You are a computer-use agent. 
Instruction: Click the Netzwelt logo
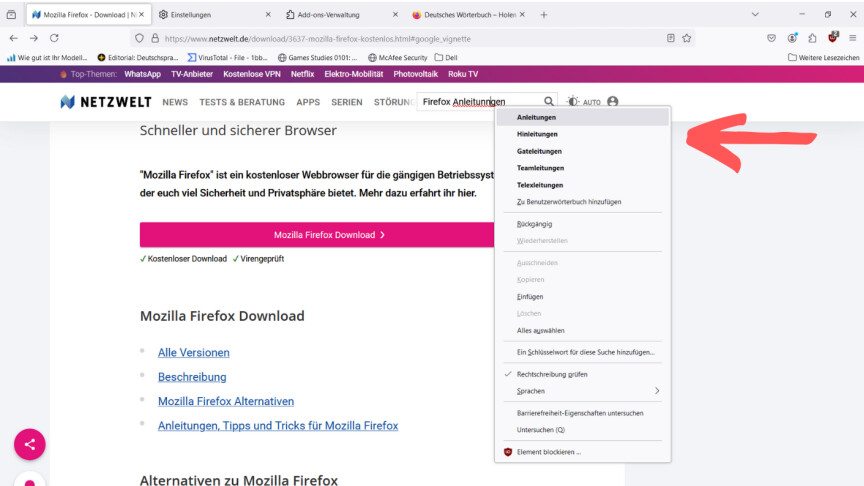pos(105,102)
